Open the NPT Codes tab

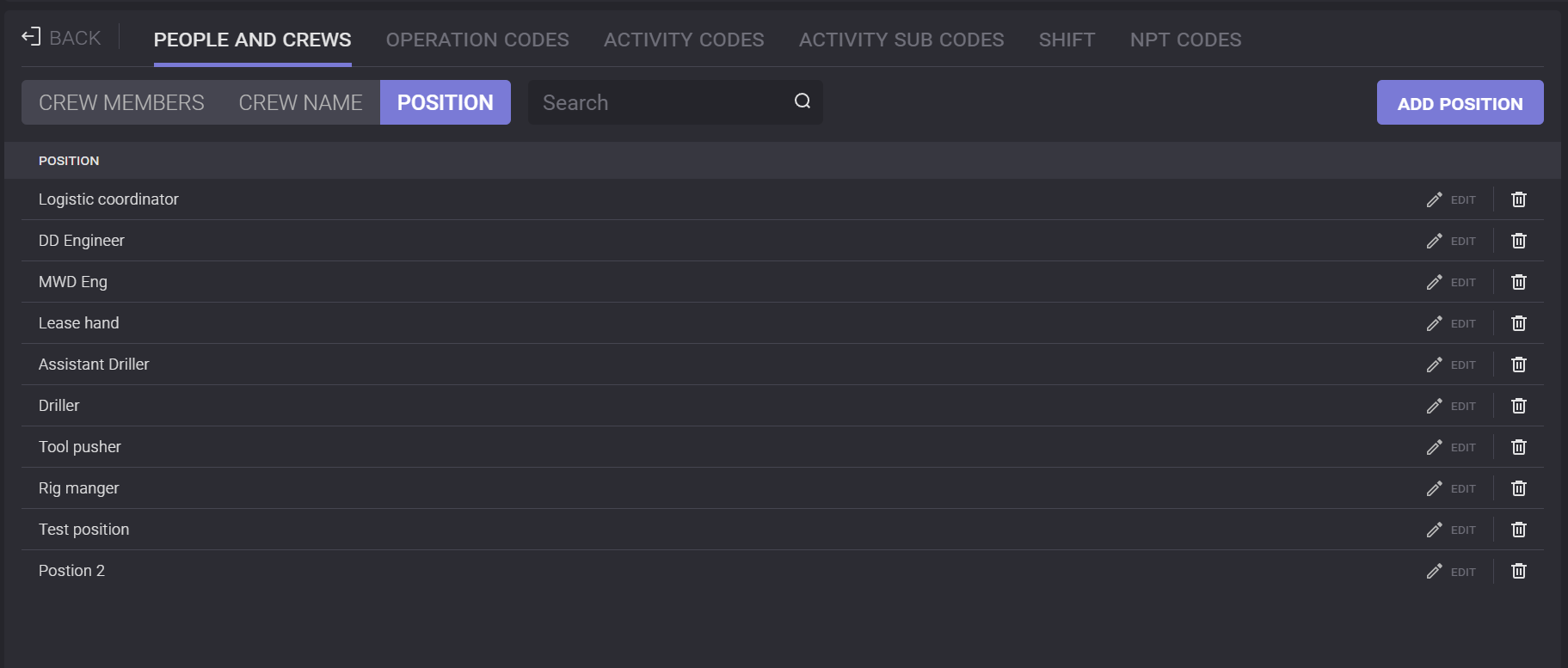point(1185,40)
